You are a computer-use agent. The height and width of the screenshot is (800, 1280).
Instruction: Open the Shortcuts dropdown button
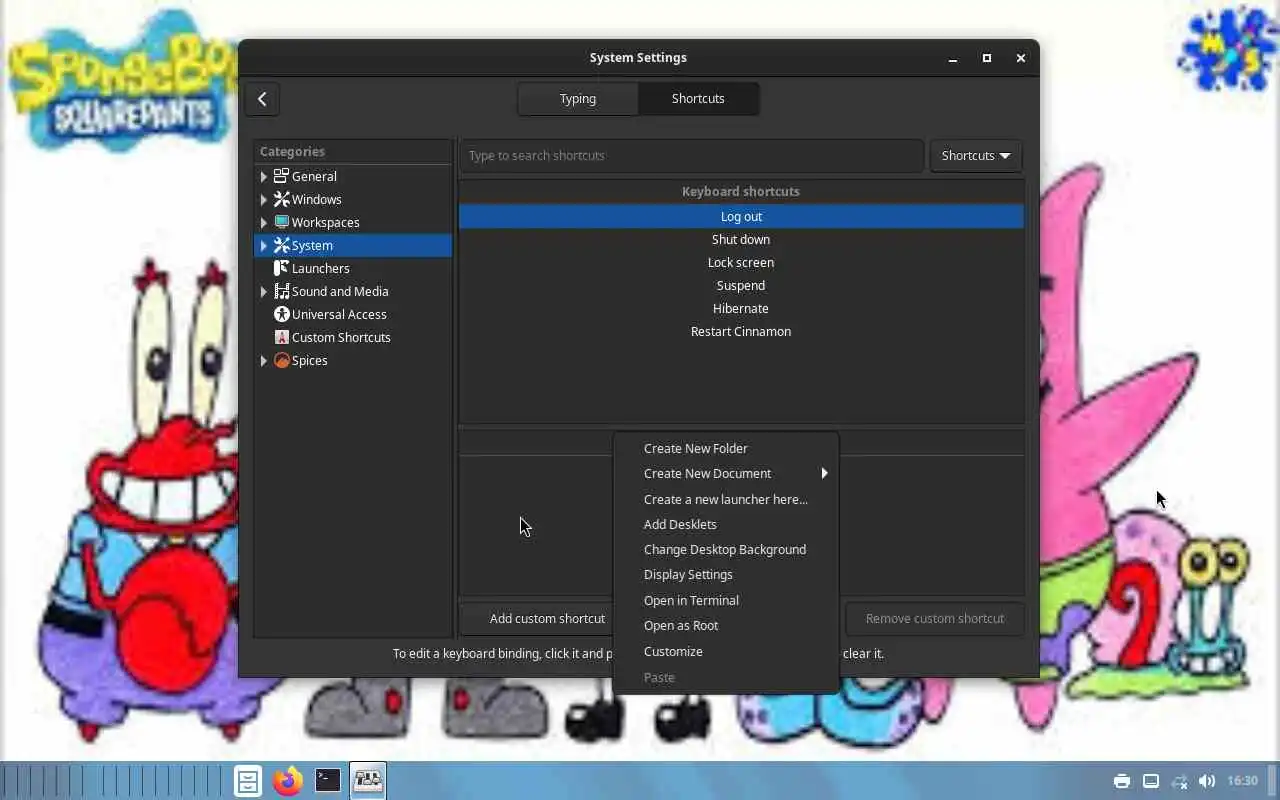pos(976,155)
